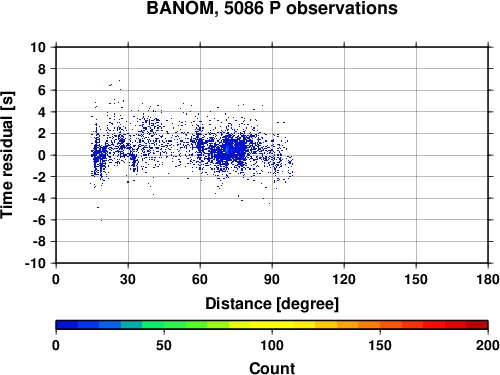Click the "Count" colorbar label
The width and height of the screenshot is (500, 375).
click(x=272, y=368)
